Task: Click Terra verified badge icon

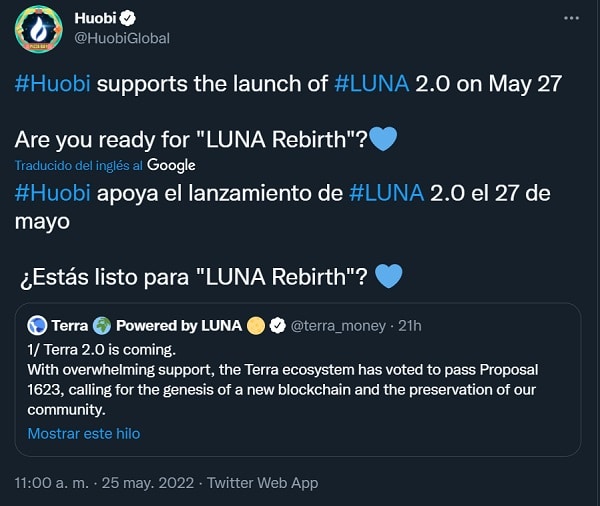Action: pyautogui.click(x=277, y=326)
